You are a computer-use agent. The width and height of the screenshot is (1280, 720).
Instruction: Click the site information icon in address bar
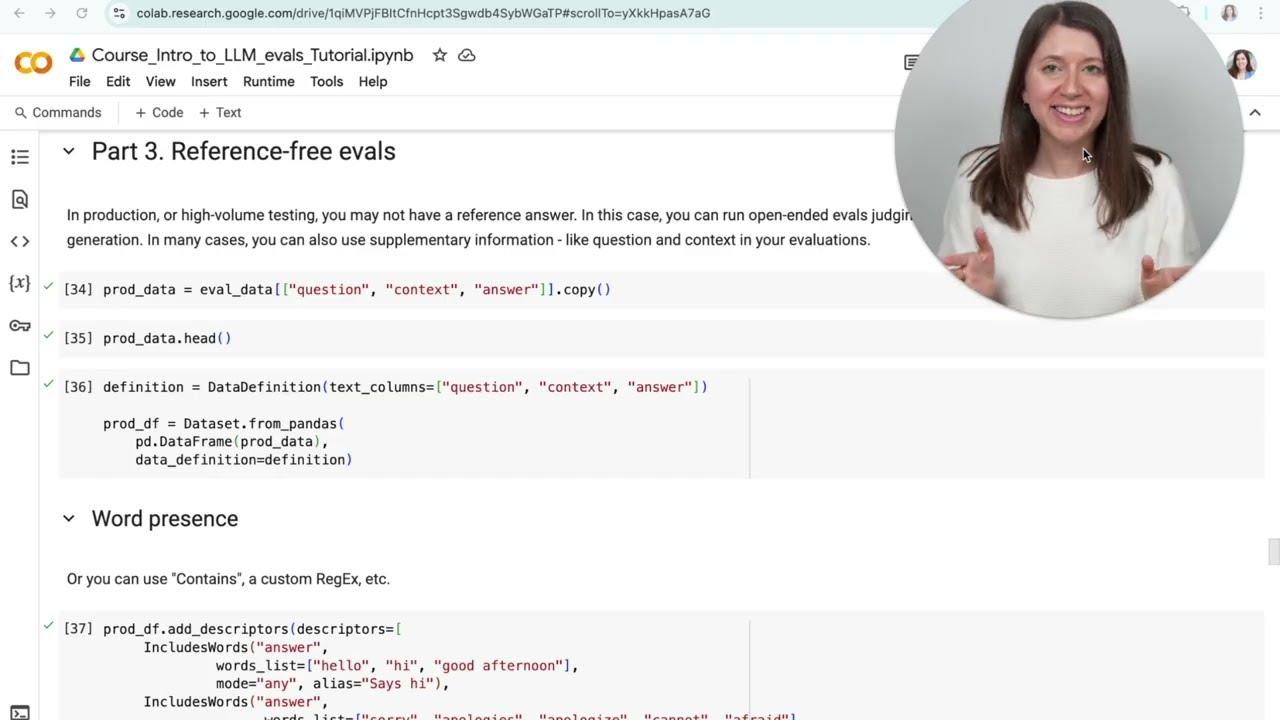[119, 13]
